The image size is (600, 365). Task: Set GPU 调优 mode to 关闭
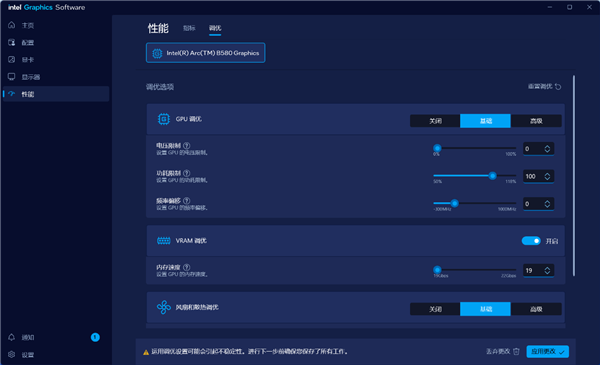click(435, 121)
